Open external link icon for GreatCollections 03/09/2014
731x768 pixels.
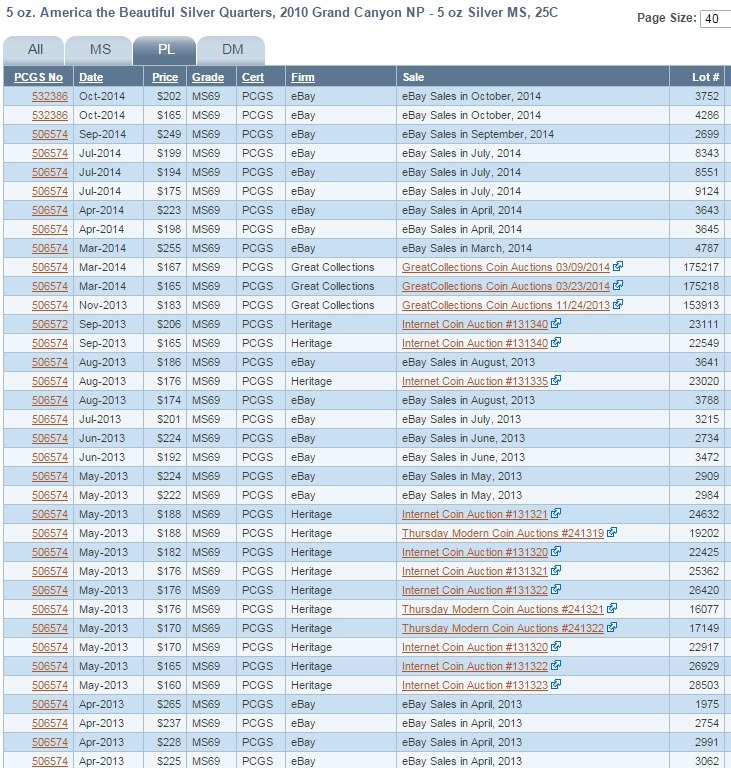[618, 266]
